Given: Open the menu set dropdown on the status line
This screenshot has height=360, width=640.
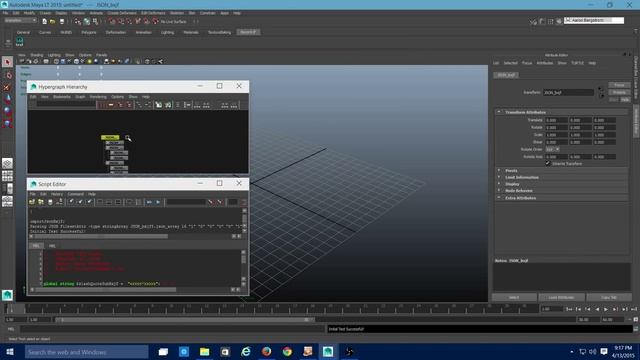Looking at the screenshot, I should point(20,20).
